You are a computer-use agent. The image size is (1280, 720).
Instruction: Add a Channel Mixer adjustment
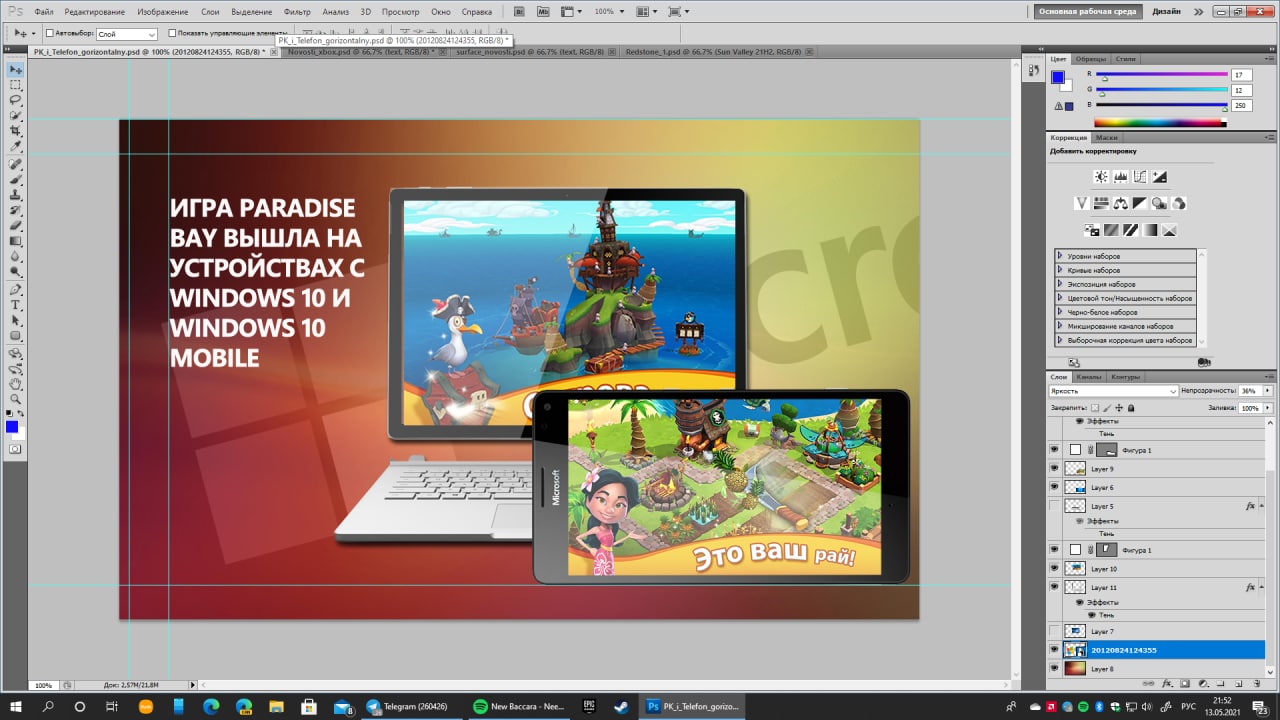(x=1179, y=203)
